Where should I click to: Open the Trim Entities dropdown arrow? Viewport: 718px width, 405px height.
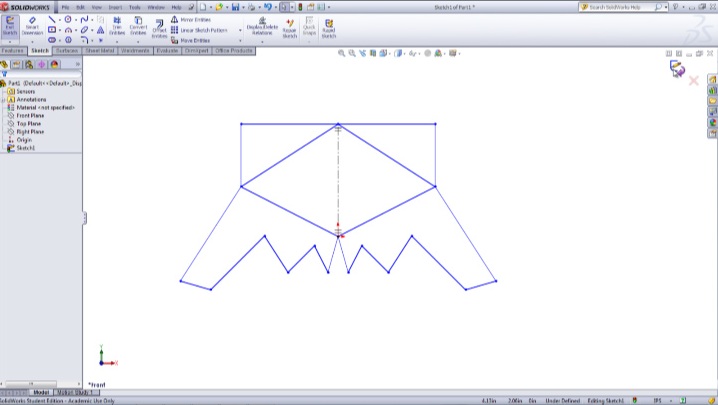coord(117,42)
